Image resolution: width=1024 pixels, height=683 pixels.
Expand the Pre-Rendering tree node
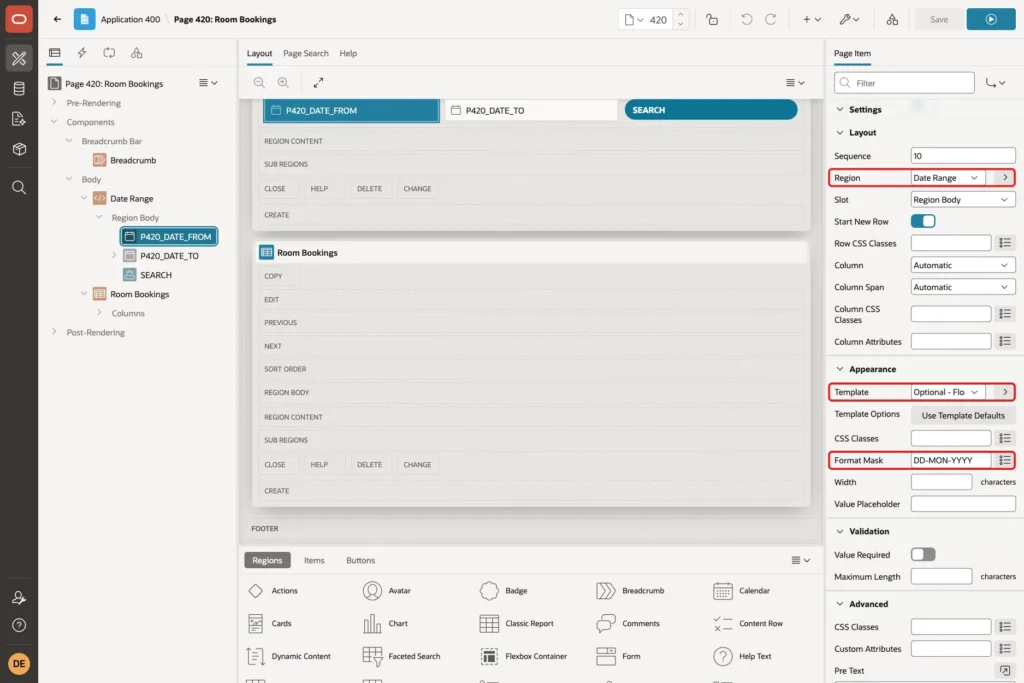(x=54, y=103)
